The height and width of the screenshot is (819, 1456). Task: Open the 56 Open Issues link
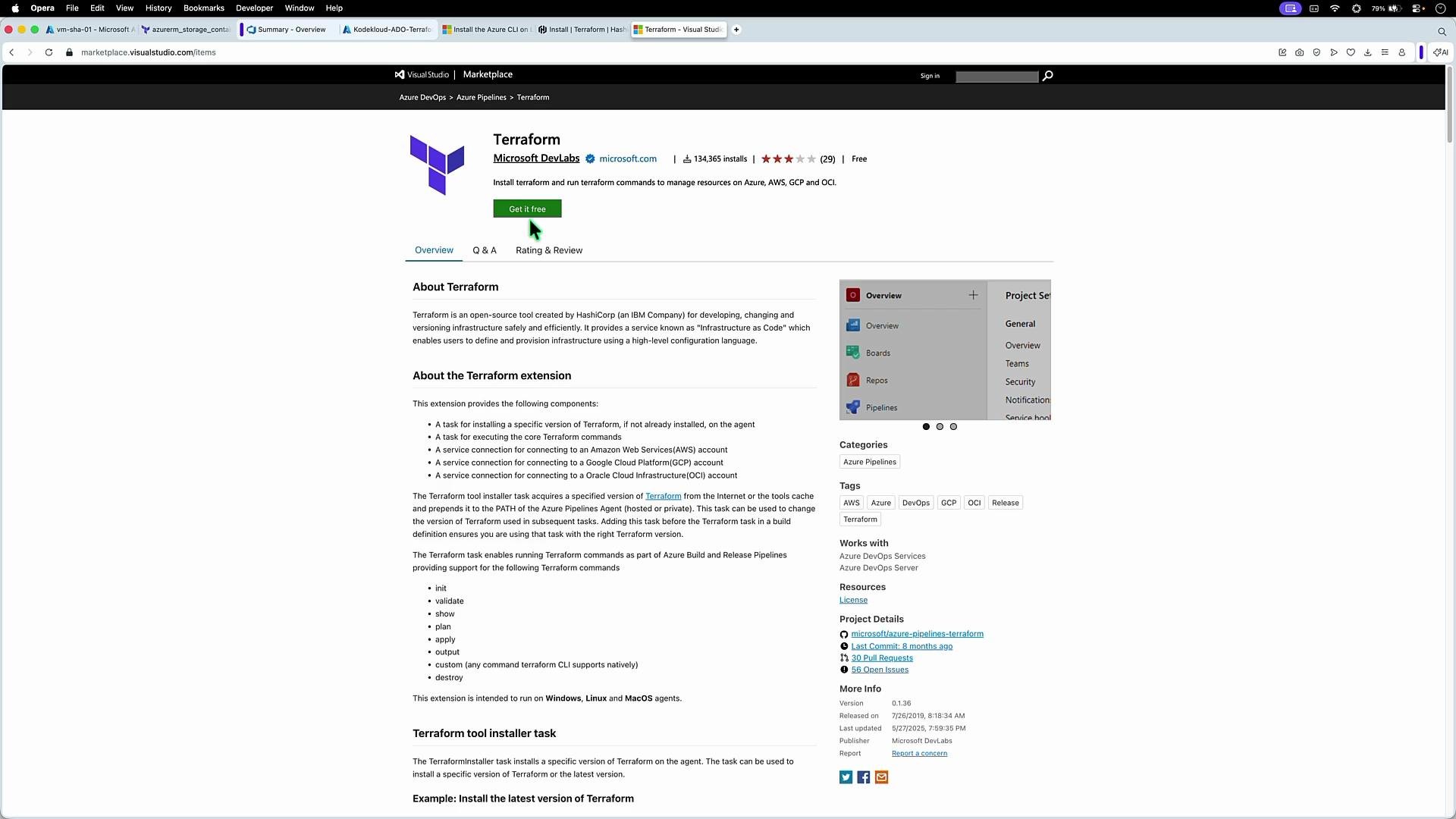[x=880, y=670]
